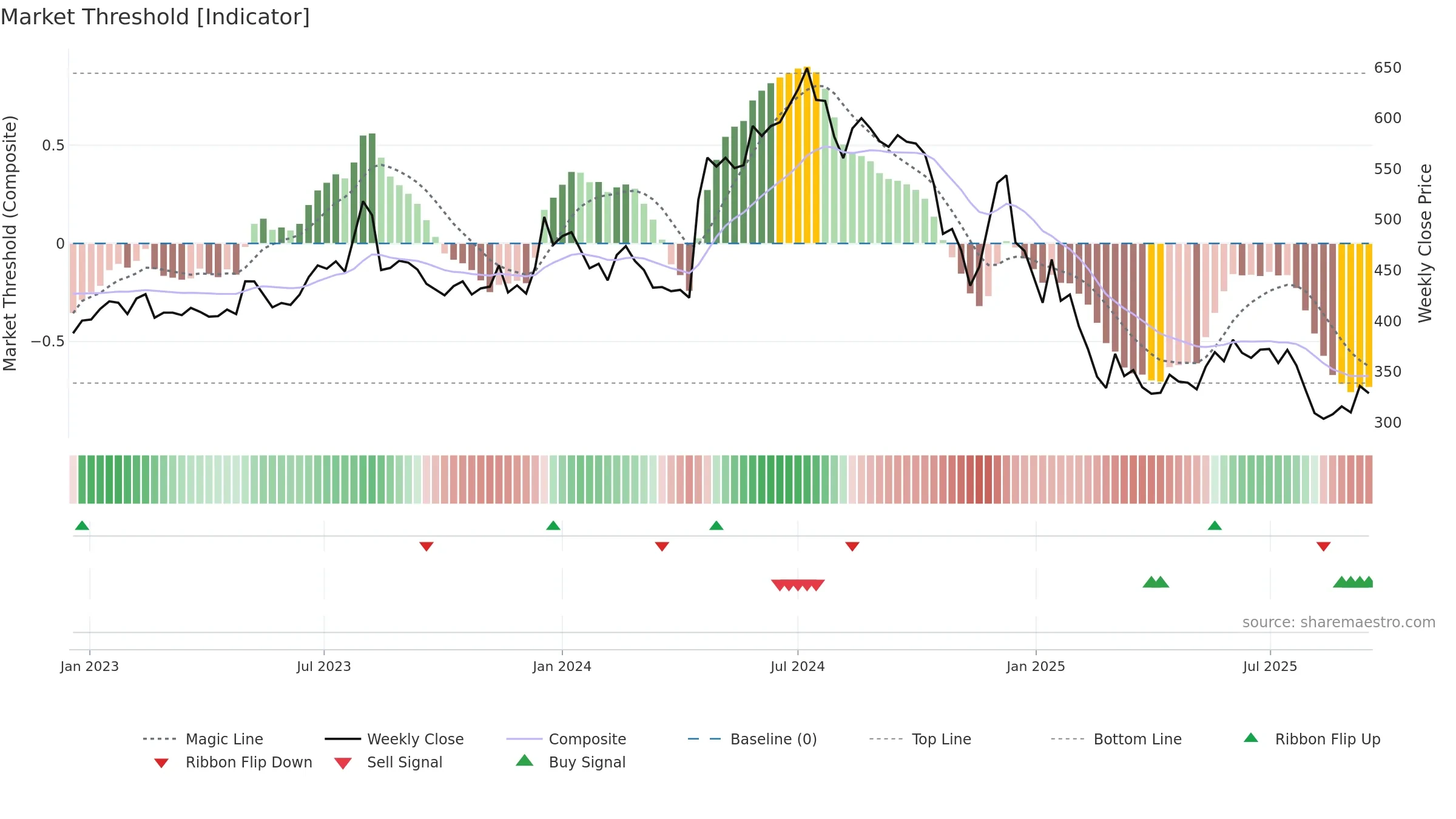Click the 500 price axis tick
This screenshot has width=1456, height=819.
(1388, 220)
